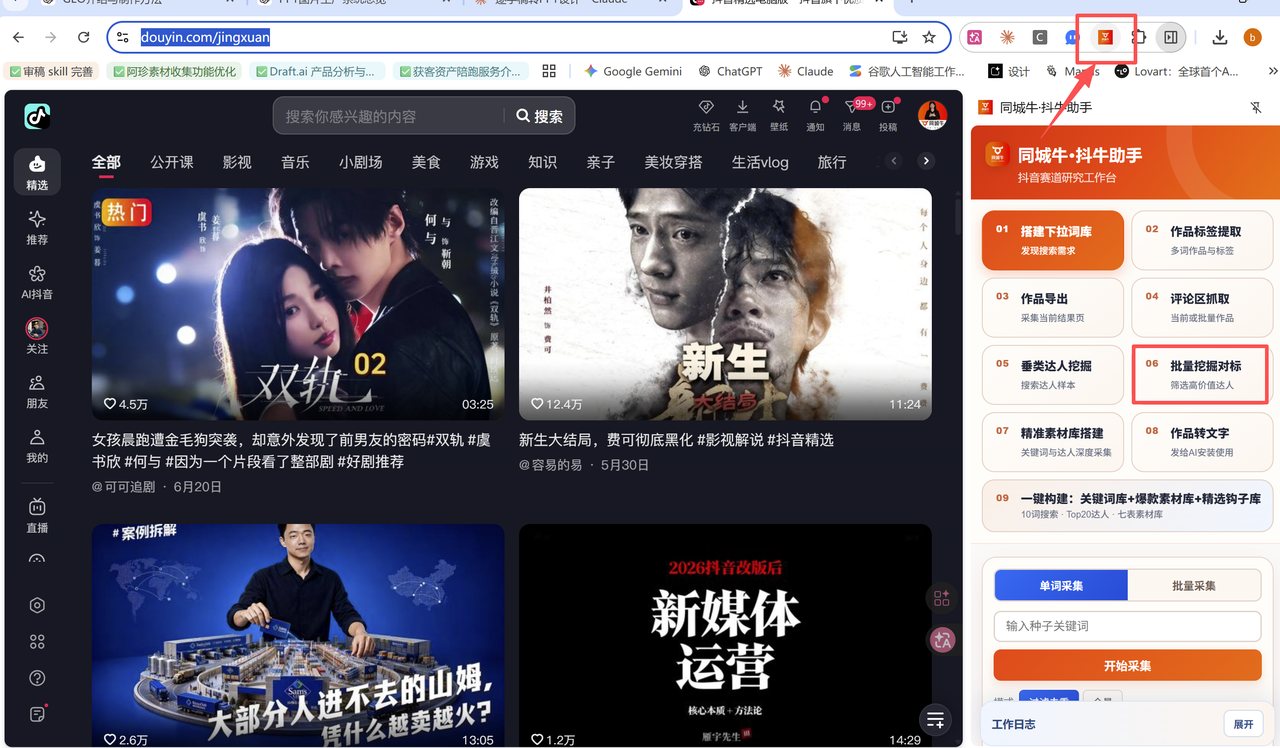Select the 小剧场 category tab
Image resolution: width=1280 pixels, height=748 pixels.
coord(360,162)
